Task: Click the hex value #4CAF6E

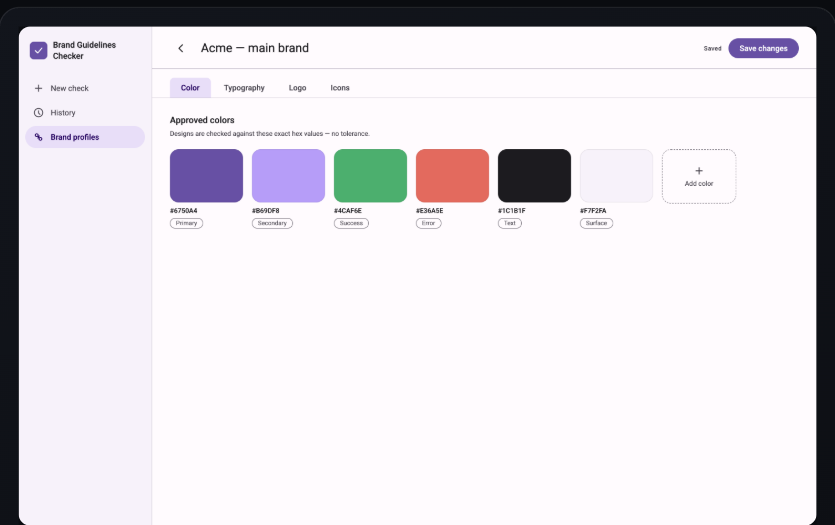Action: [x=348, y=211]
